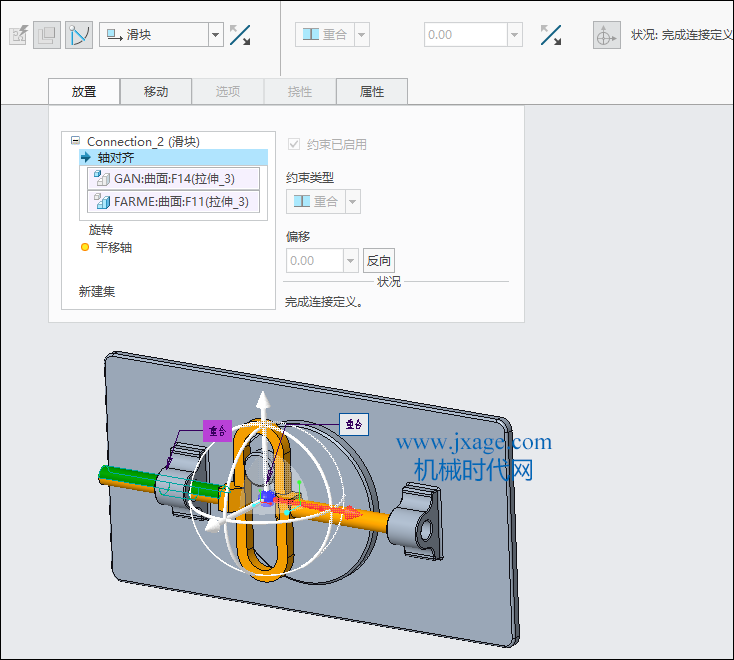Screen dimensions: 734x660
Task: Toggle the 约束已启用 checkbox
Action: [294, 144]
